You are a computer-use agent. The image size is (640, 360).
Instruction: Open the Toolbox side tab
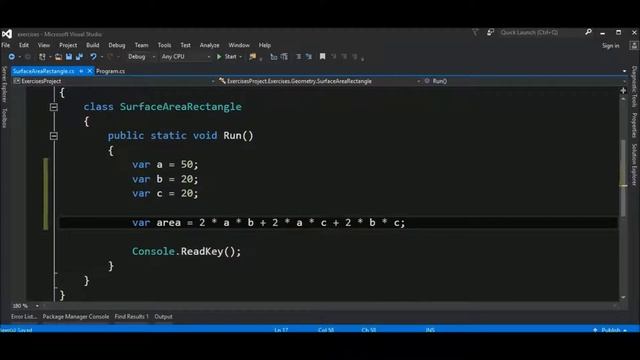[x=4, y=118]
